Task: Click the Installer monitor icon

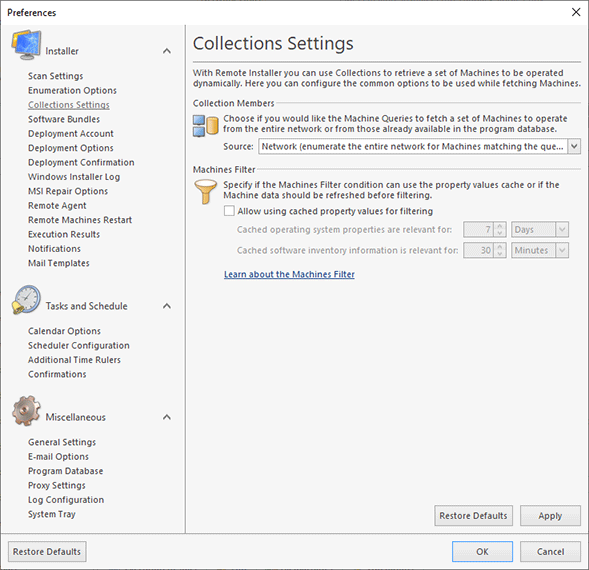Action: click(x=26, y=45)
